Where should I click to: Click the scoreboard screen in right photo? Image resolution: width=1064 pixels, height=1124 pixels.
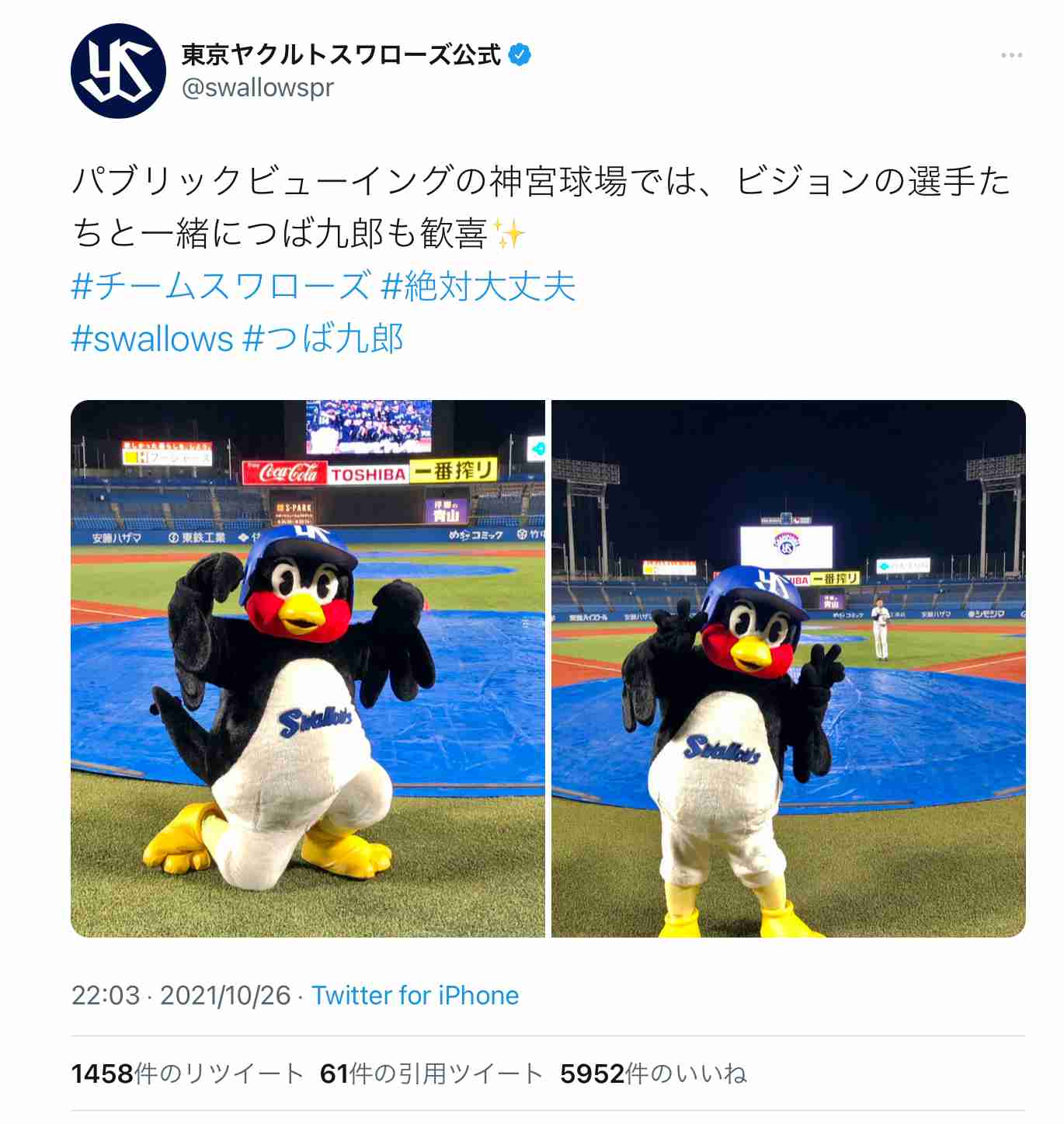pyautogui.click(x=786, y=546)
